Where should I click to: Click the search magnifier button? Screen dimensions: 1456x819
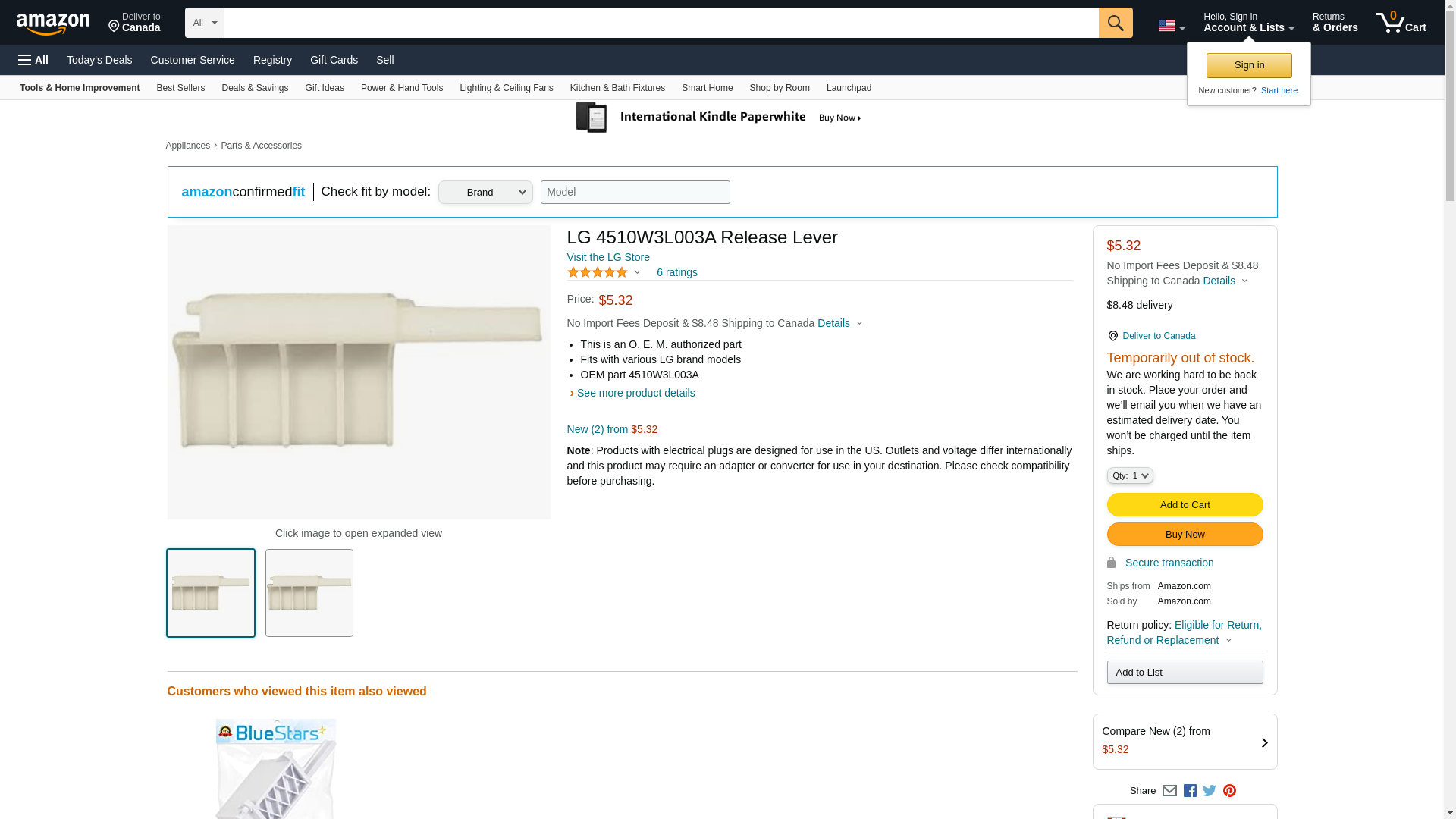(1115, 23)
